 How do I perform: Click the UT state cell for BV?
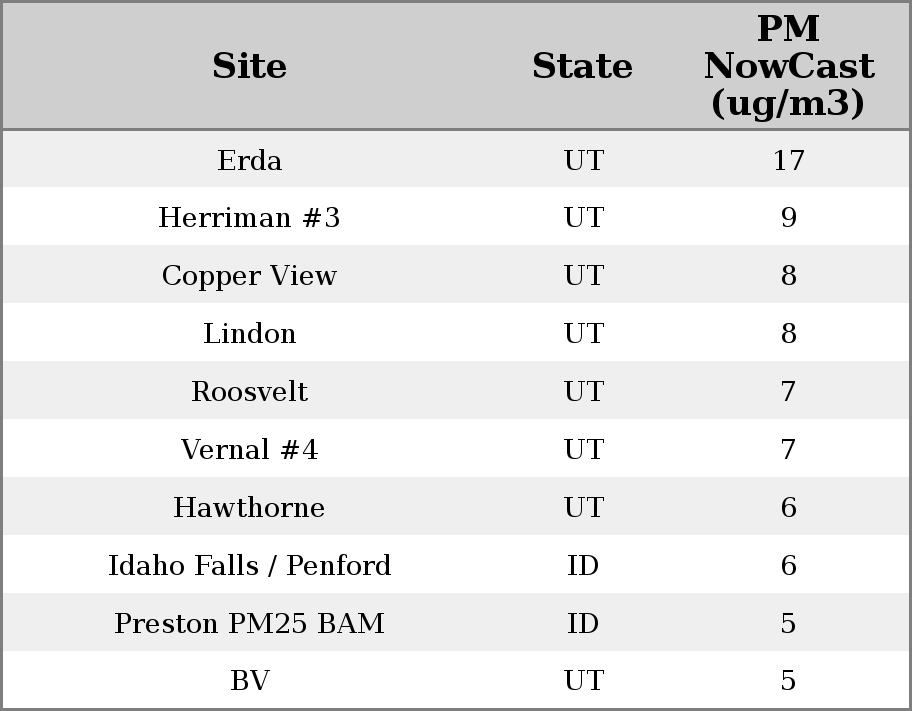point(583,681)
